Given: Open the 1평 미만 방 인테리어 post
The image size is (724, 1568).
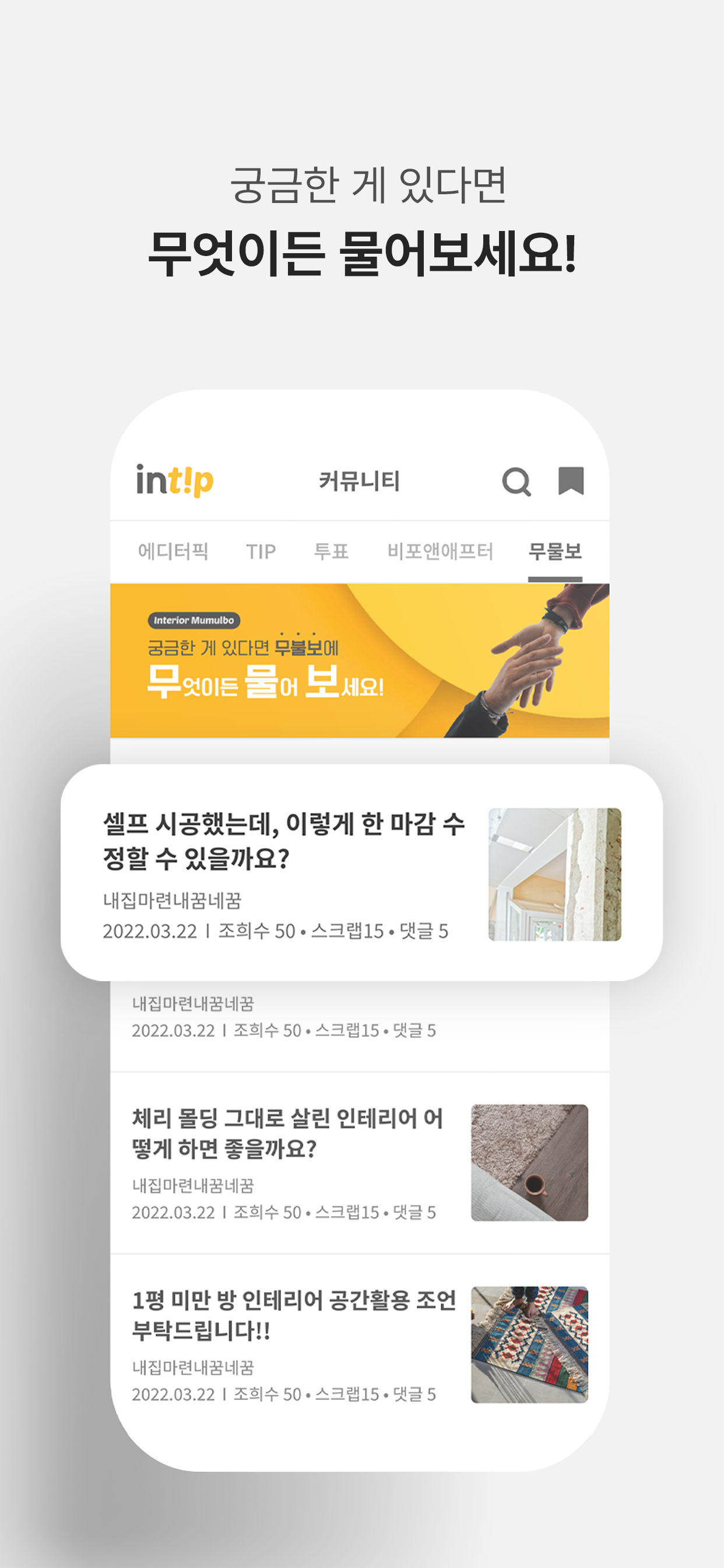Looking at the screenshot, I should (x=294, y=1315).
